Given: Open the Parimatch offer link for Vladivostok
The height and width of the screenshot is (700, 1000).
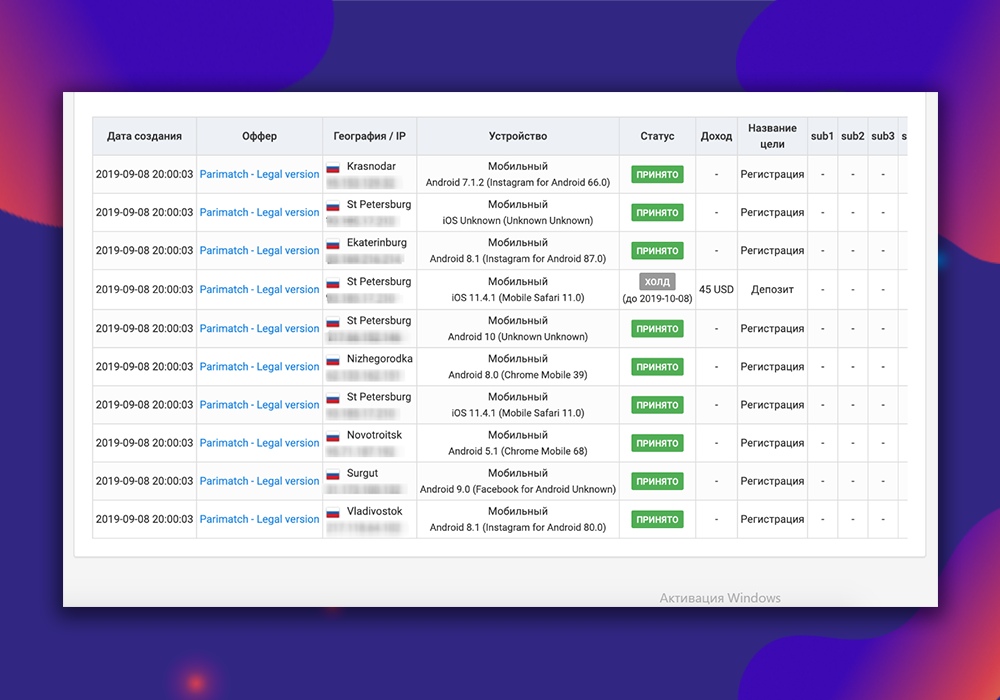Looking at the screenshot, I should tap(260, 519).
